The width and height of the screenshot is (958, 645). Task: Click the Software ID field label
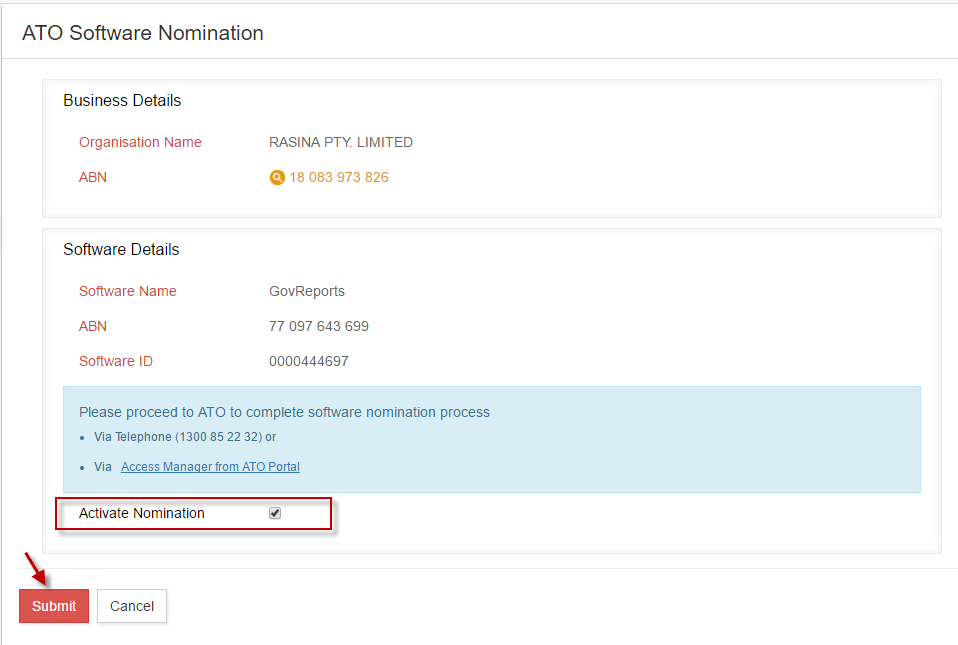116,361
